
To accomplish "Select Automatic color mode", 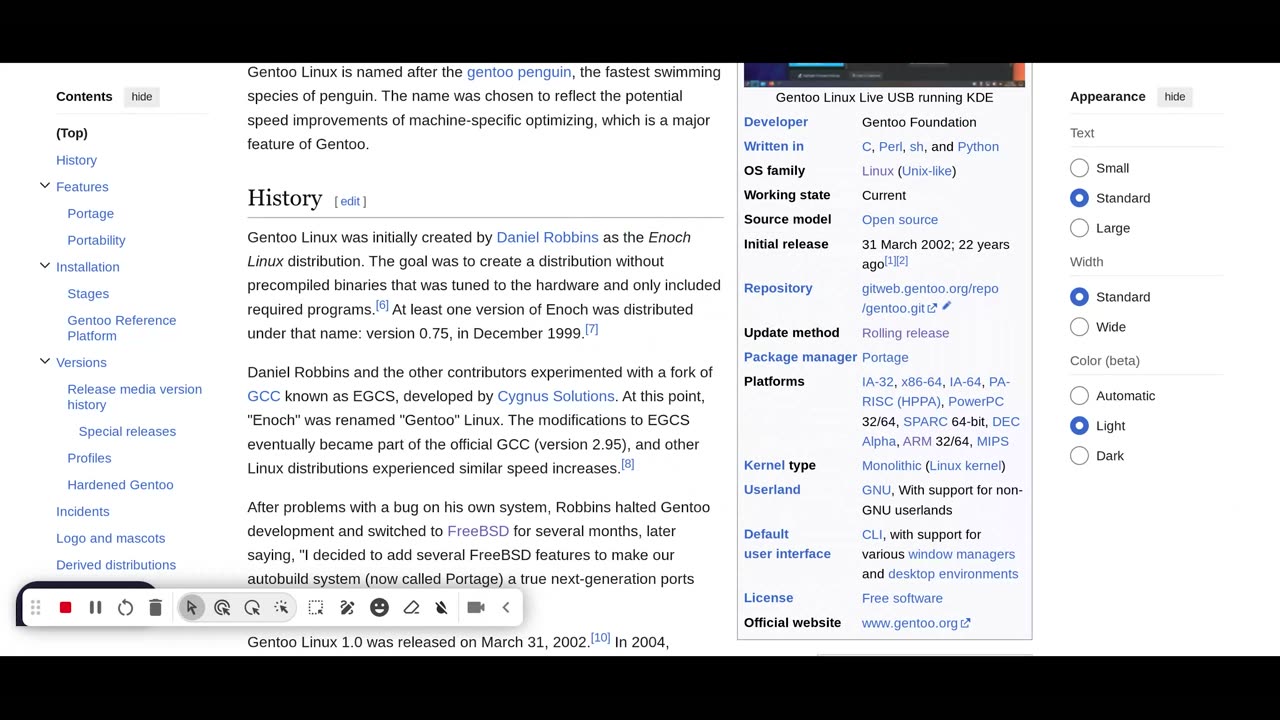I will [1079, 396].
